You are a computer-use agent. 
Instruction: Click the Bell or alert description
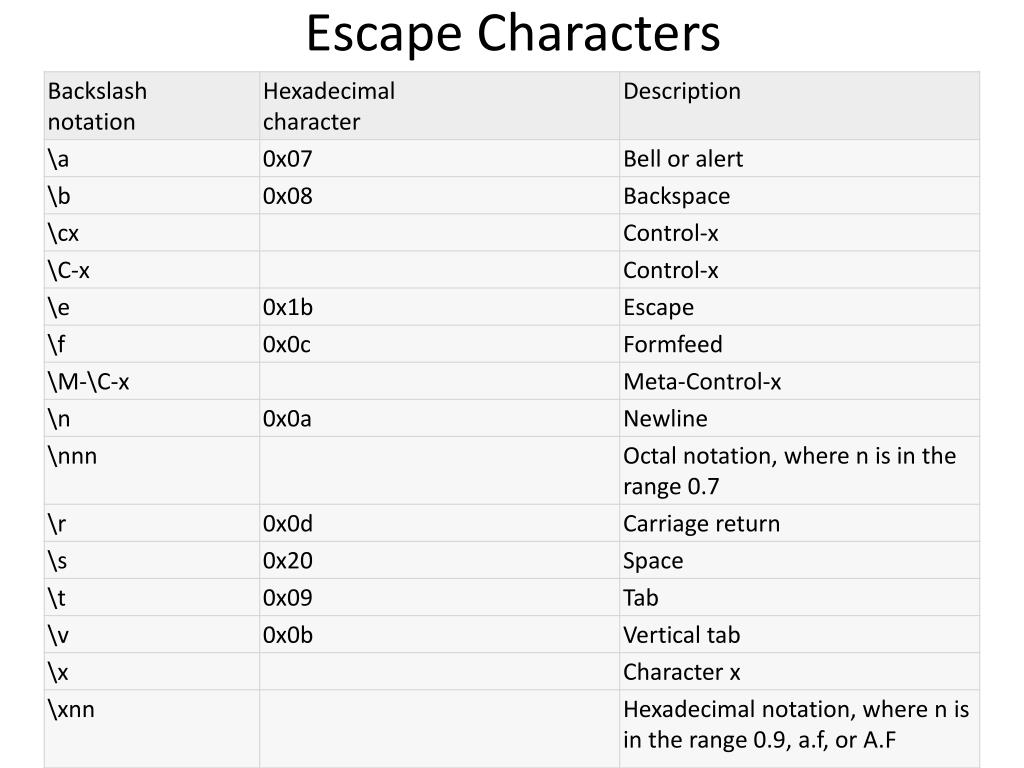683,159
